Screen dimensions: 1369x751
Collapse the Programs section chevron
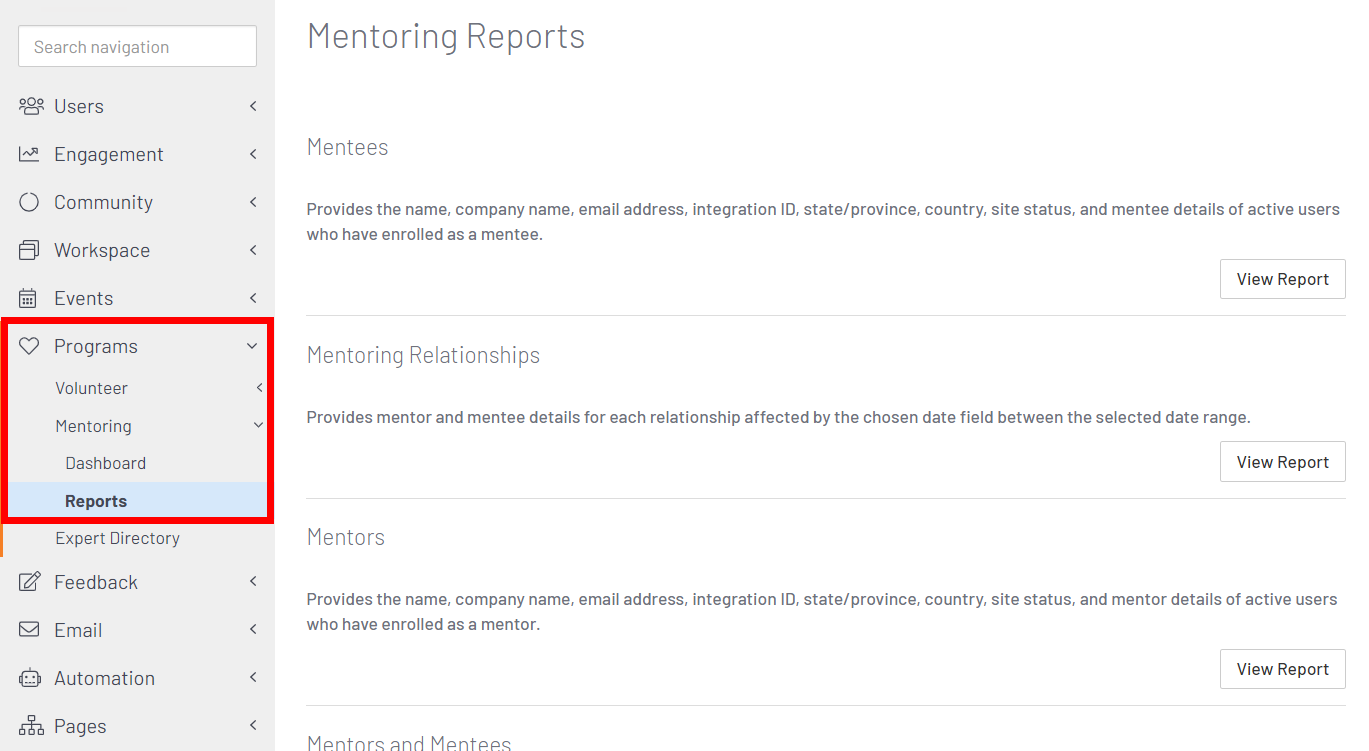click(x=252, y=346)
